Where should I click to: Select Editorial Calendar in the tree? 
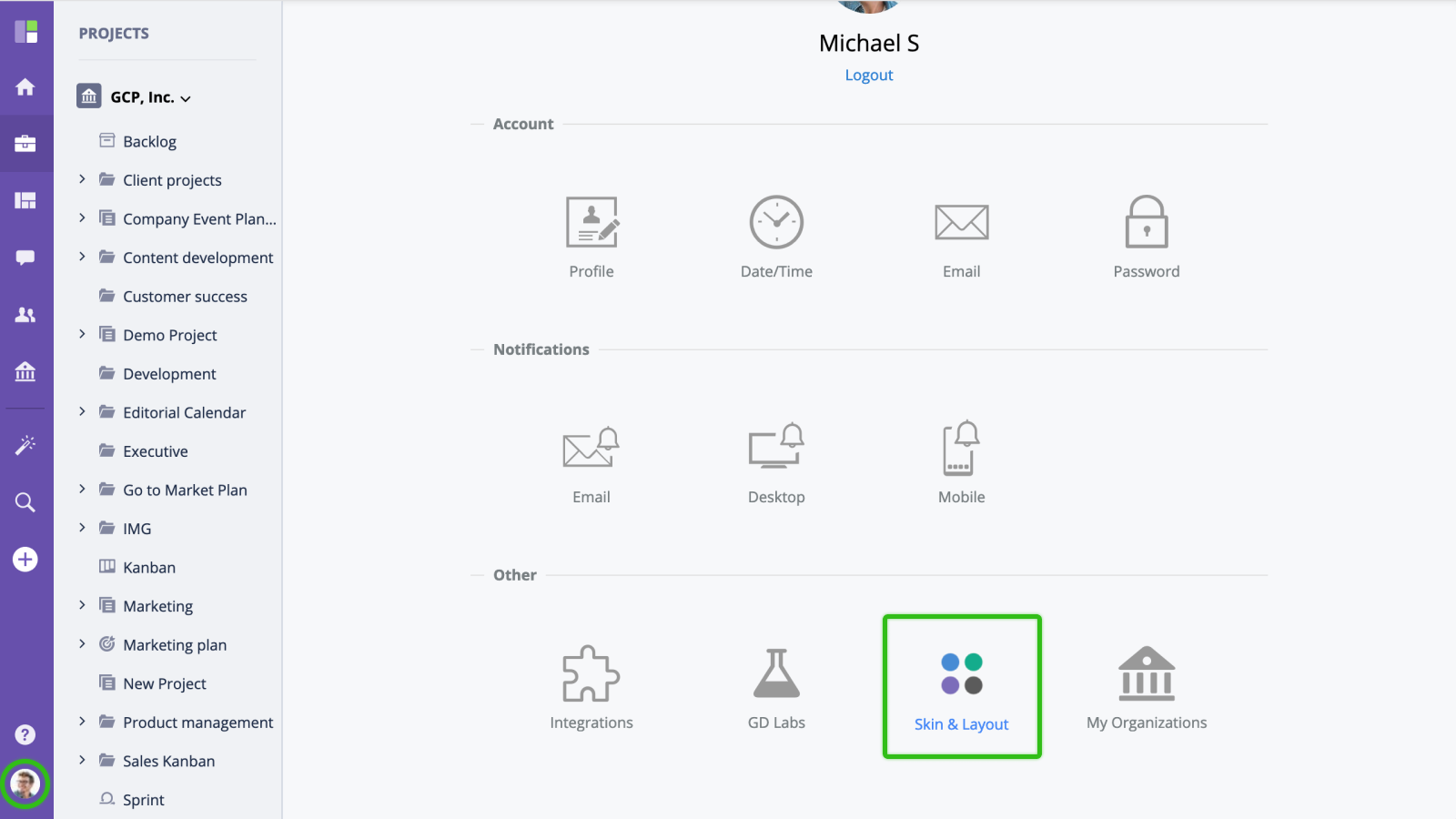pyautogui.click(x=184, y=412)
